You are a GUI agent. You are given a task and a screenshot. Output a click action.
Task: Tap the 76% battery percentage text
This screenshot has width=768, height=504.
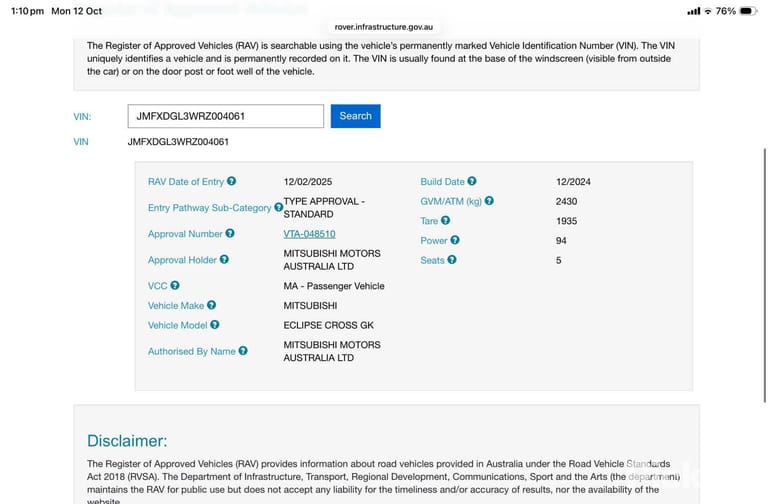(726, 11)
